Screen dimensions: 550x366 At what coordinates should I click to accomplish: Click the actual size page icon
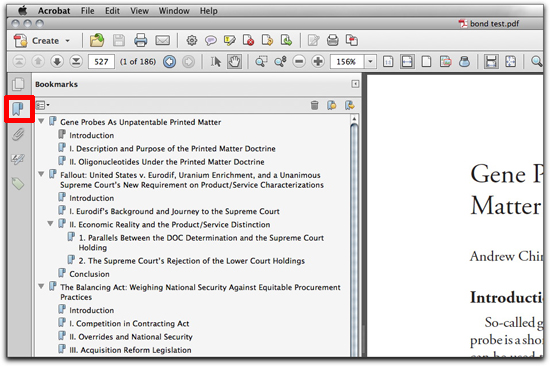388,62
